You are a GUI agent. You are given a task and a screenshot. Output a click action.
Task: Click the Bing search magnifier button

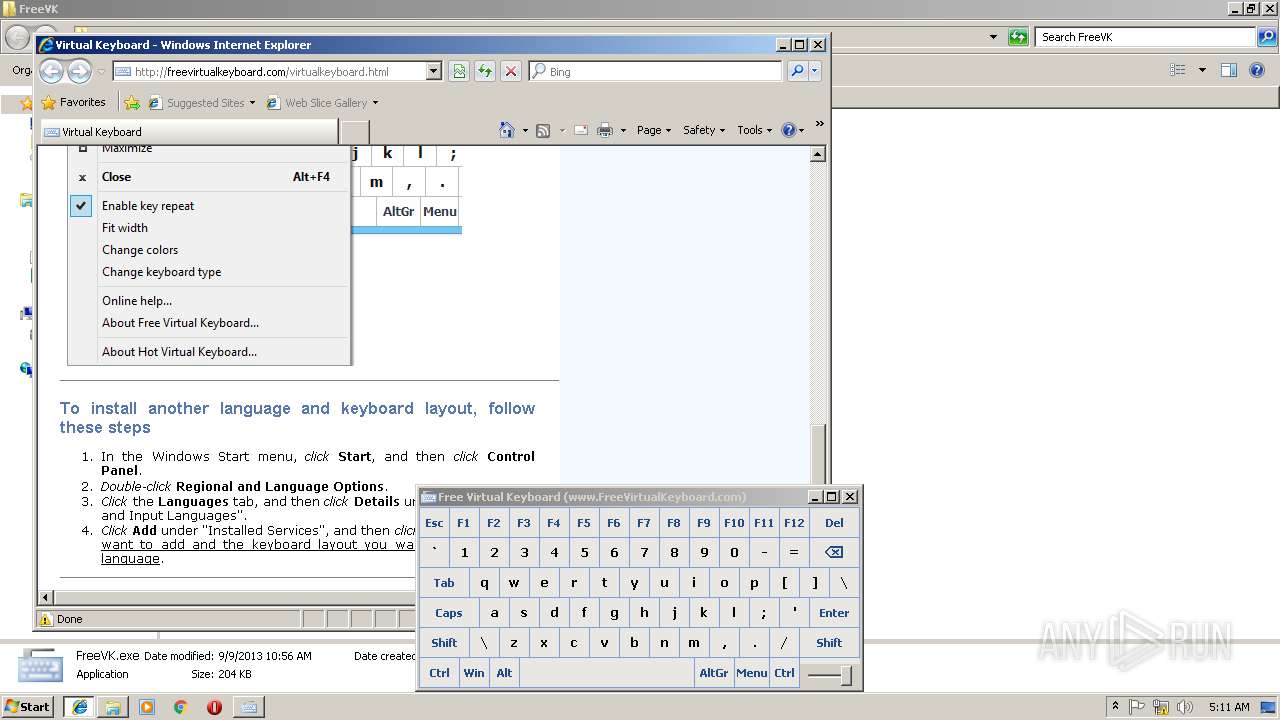(x=797, y=71)
